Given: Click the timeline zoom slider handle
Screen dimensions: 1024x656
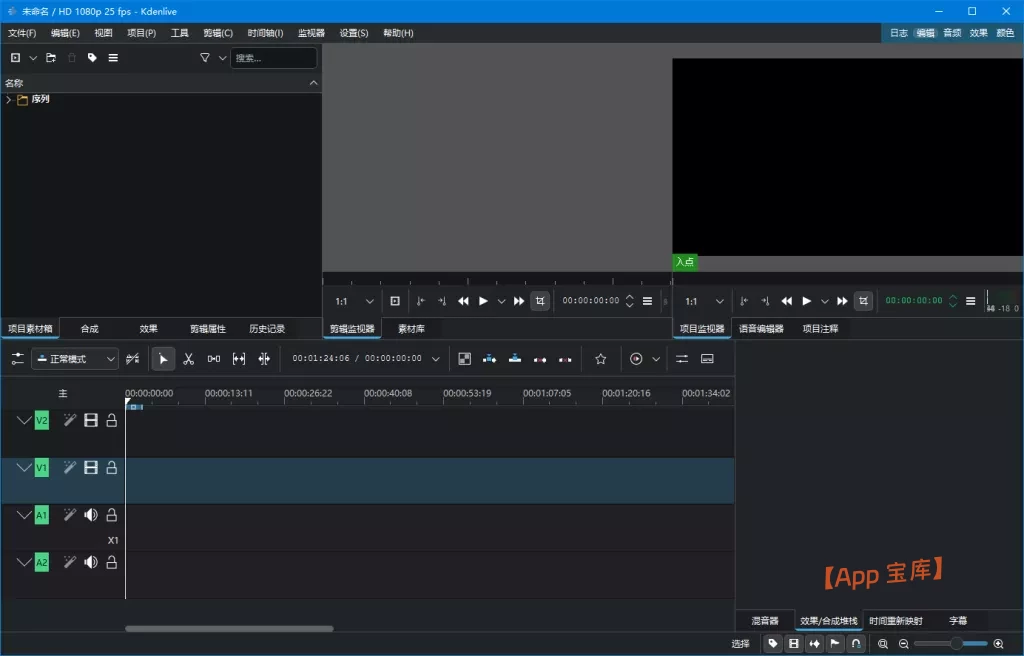Looking at the screenshot, I should (x=956, y=644).
